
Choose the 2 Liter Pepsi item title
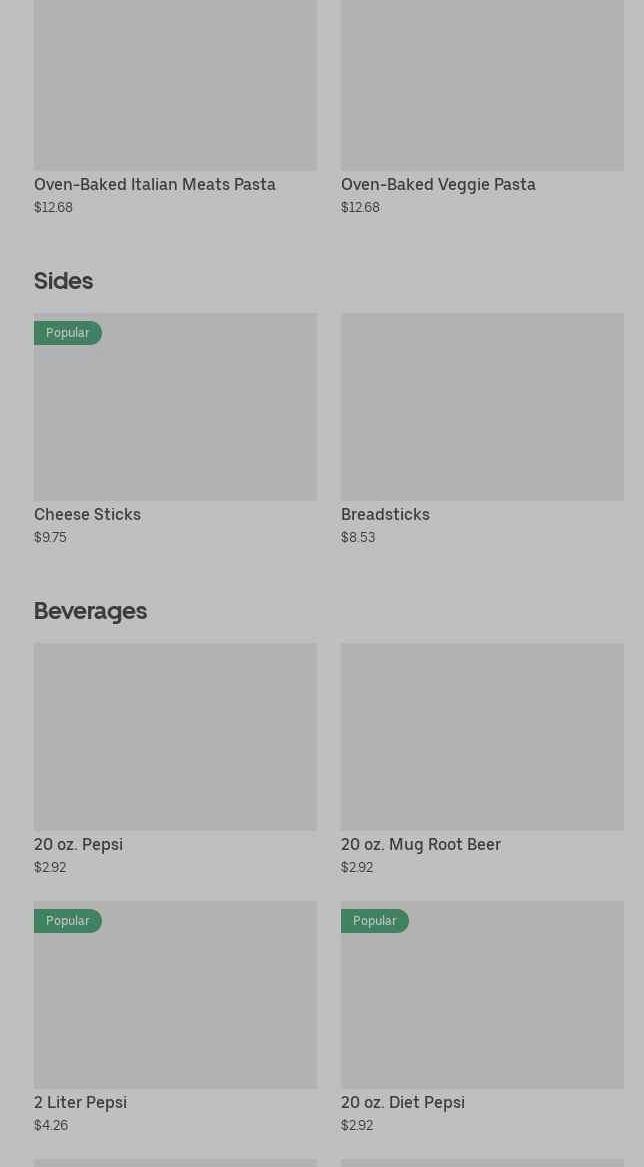pyautogui.click(x=80, y=1102)
